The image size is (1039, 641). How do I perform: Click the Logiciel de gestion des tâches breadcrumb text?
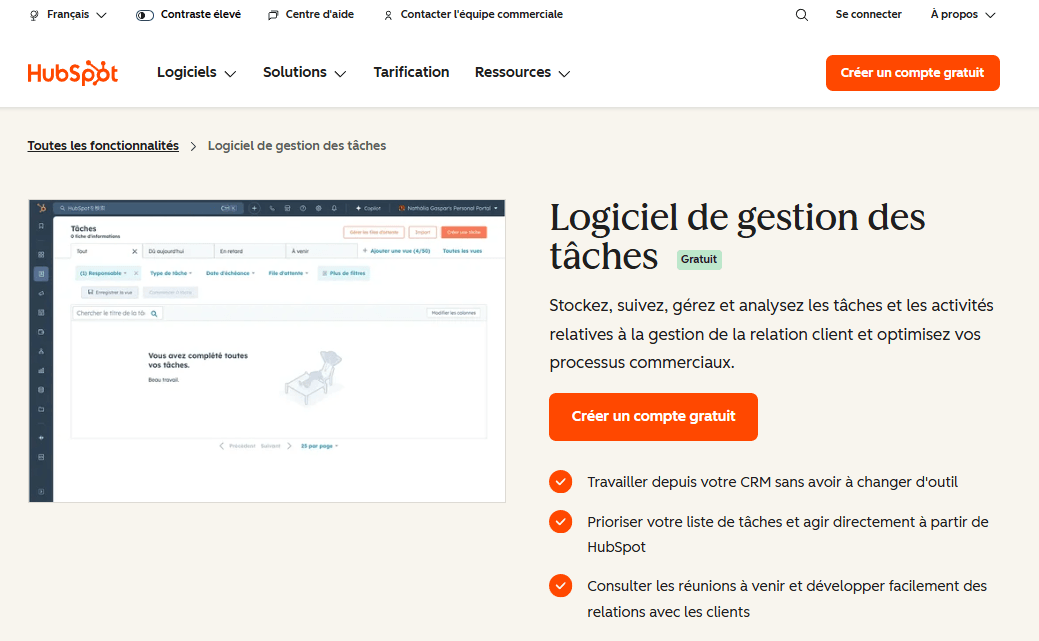[297, 146]
